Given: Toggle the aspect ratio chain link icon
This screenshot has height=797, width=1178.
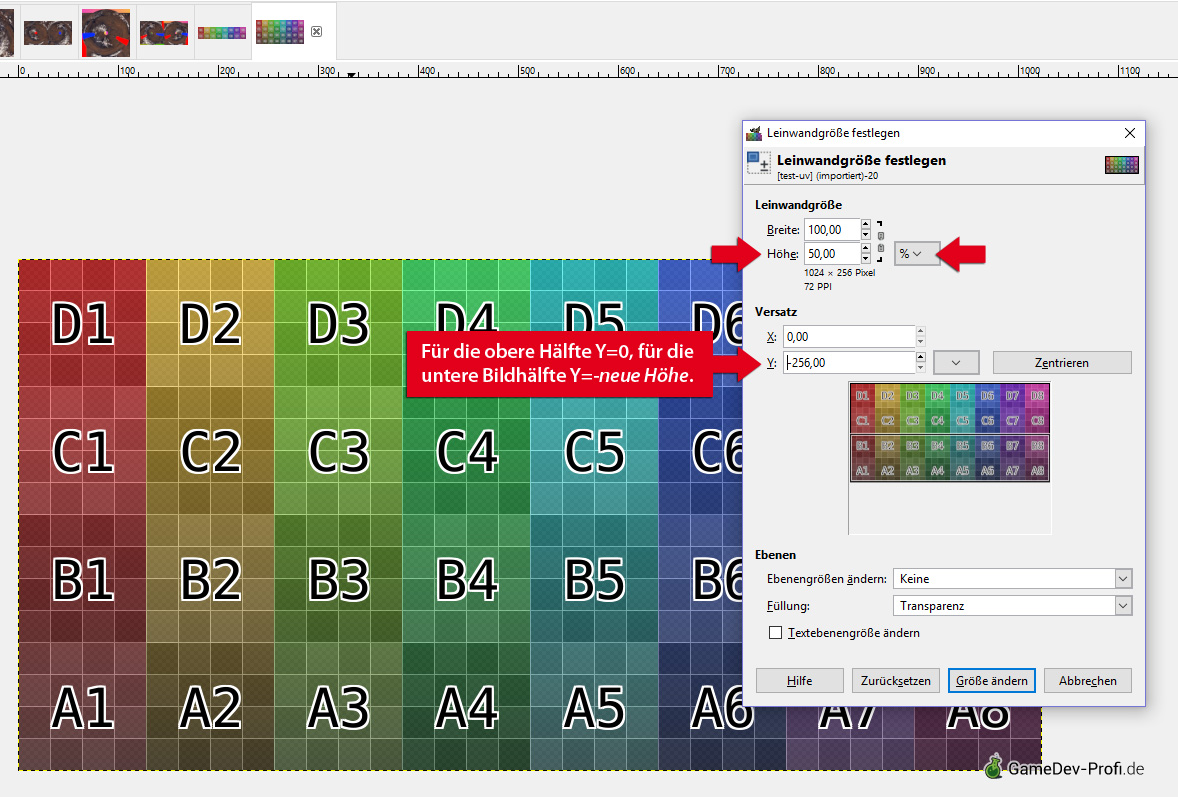Looking at the screenshot, I should coord(880,242).
